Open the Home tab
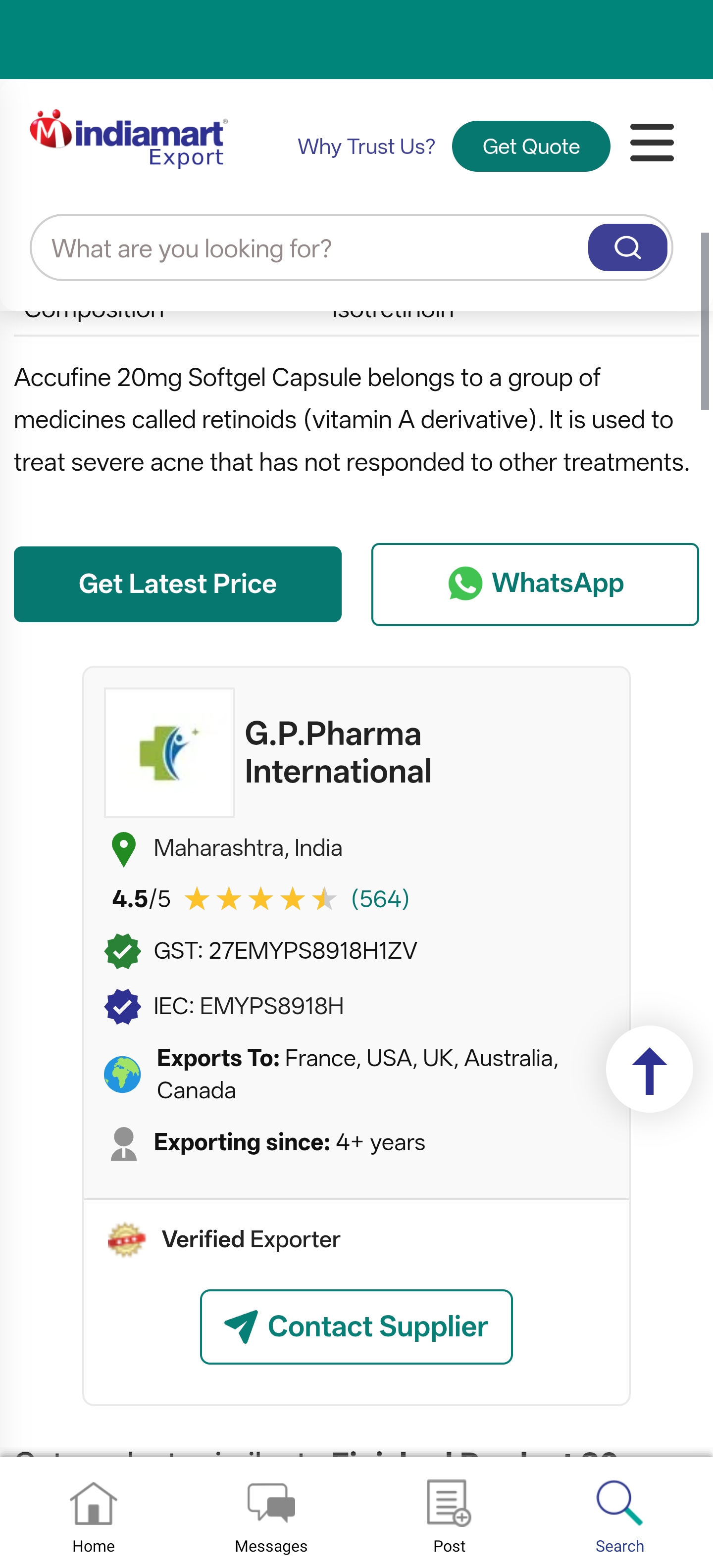The image size is (713, 1568). pos(93,1516)
